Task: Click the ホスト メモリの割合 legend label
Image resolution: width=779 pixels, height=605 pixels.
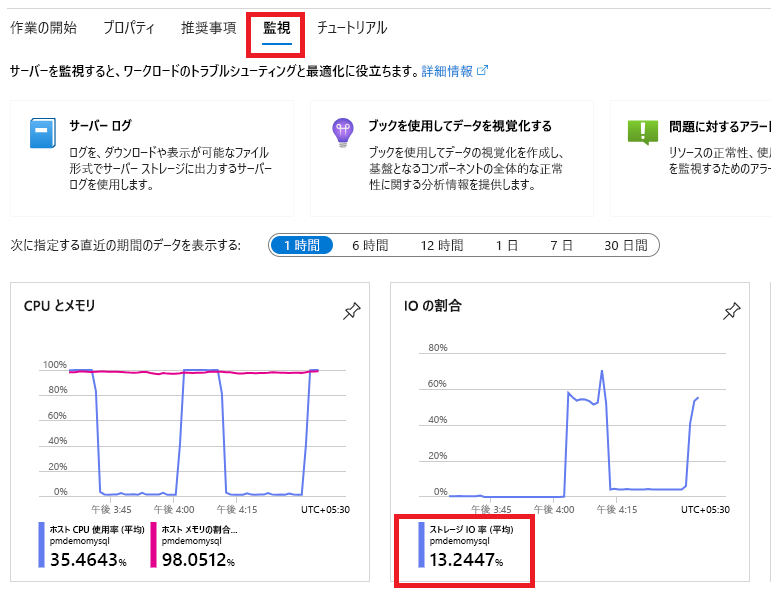Action: pos(200,530)
